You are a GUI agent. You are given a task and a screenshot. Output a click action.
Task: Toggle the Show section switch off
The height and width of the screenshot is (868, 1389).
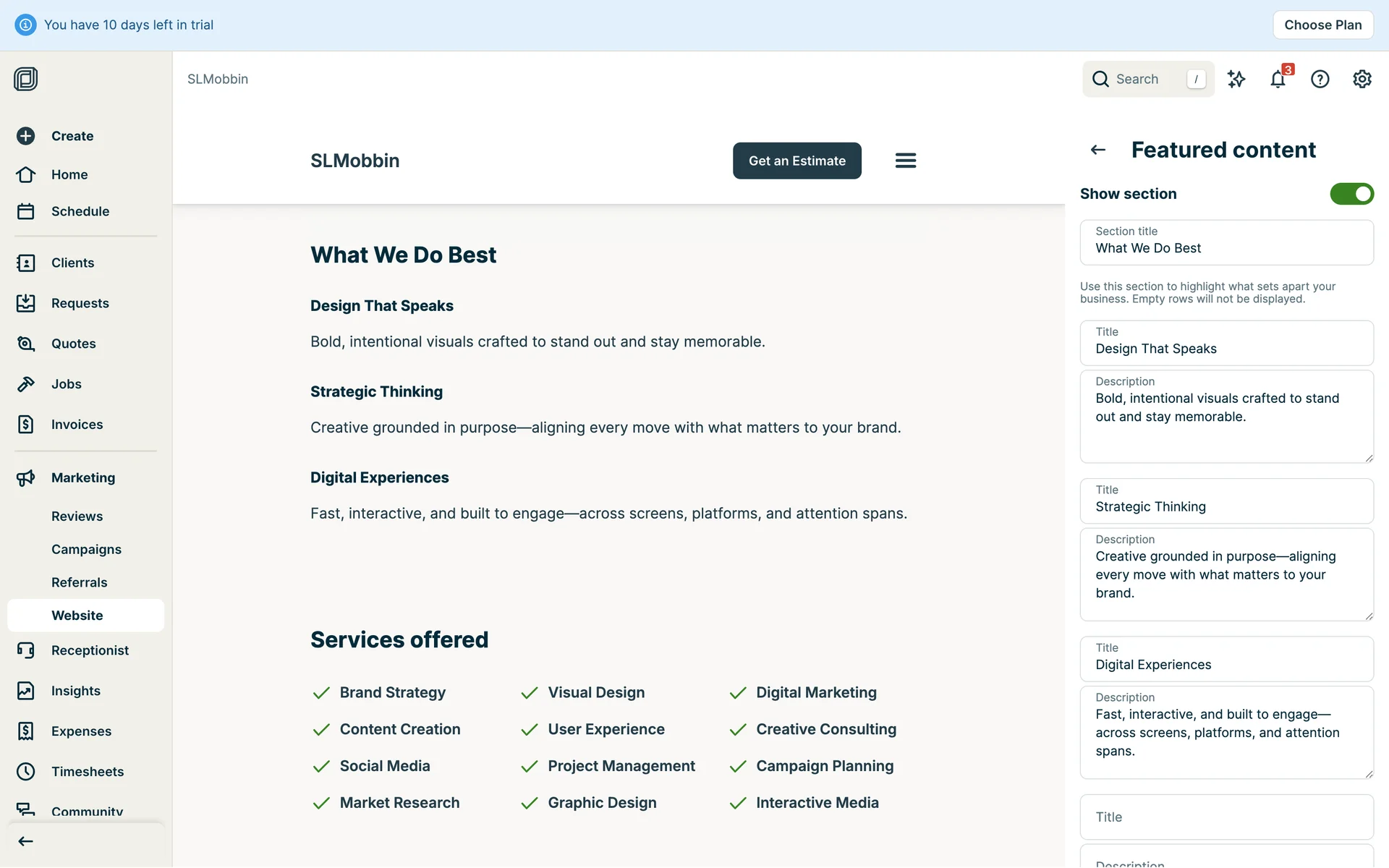click(1351, 194)
